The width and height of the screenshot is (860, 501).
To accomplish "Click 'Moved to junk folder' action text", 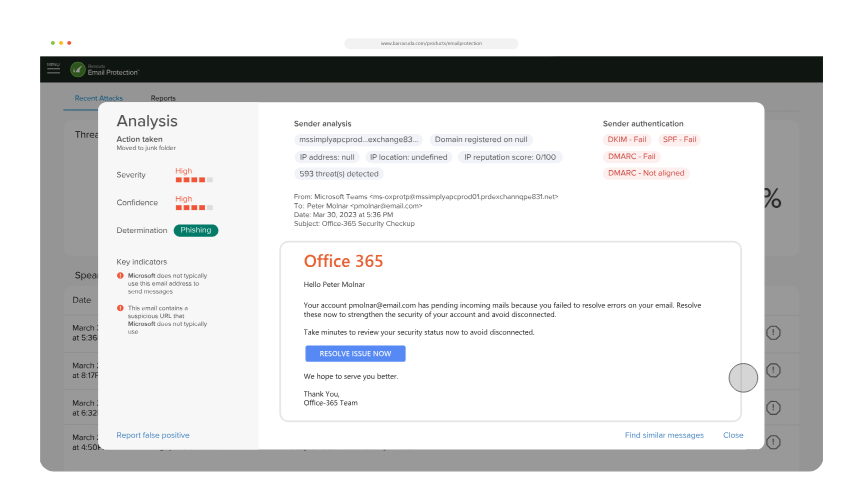I will coord(146,148).
